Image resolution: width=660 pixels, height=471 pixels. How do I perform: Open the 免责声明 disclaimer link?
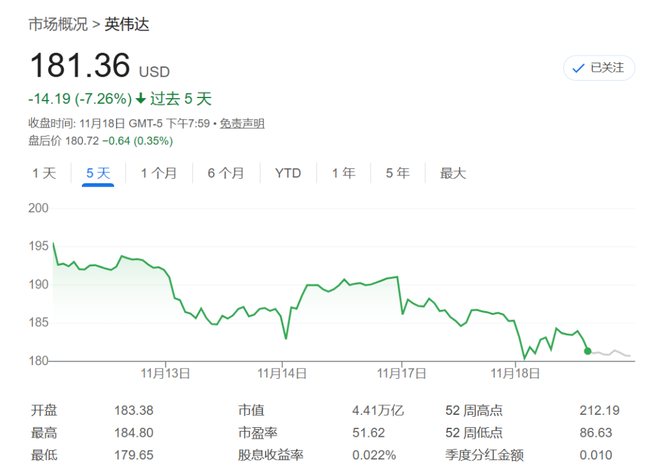242,123
